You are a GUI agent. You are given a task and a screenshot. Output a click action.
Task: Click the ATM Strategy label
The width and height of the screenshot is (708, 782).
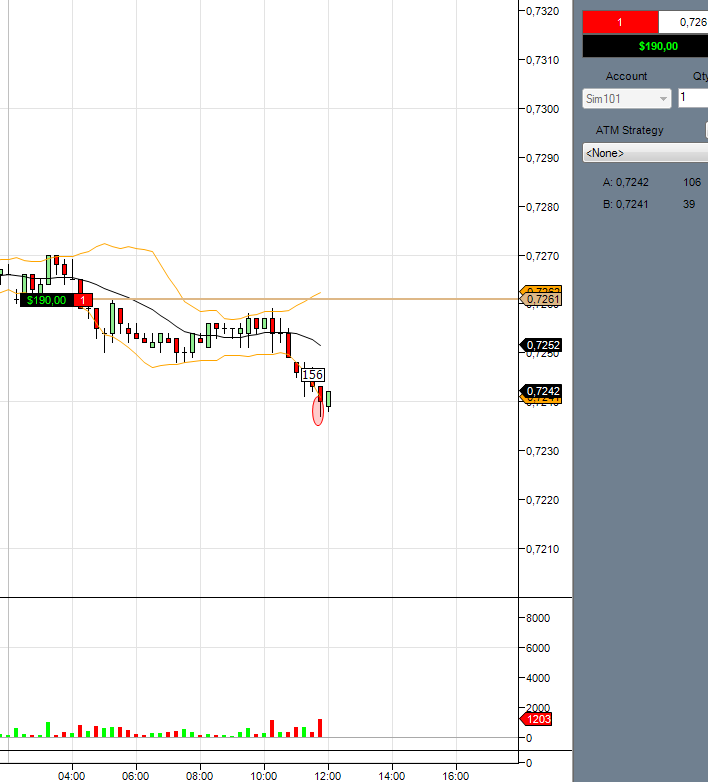(x=629, y=130)
